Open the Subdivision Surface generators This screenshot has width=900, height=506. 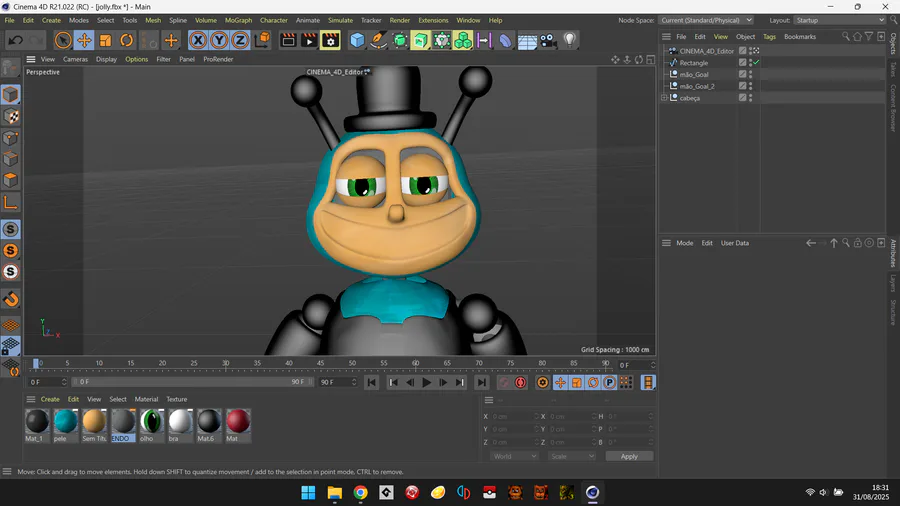399,40
